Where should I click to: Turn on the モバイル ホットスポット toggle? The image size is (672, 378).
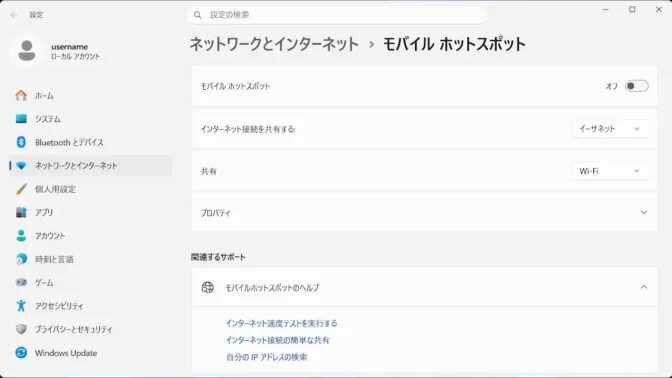636,86
